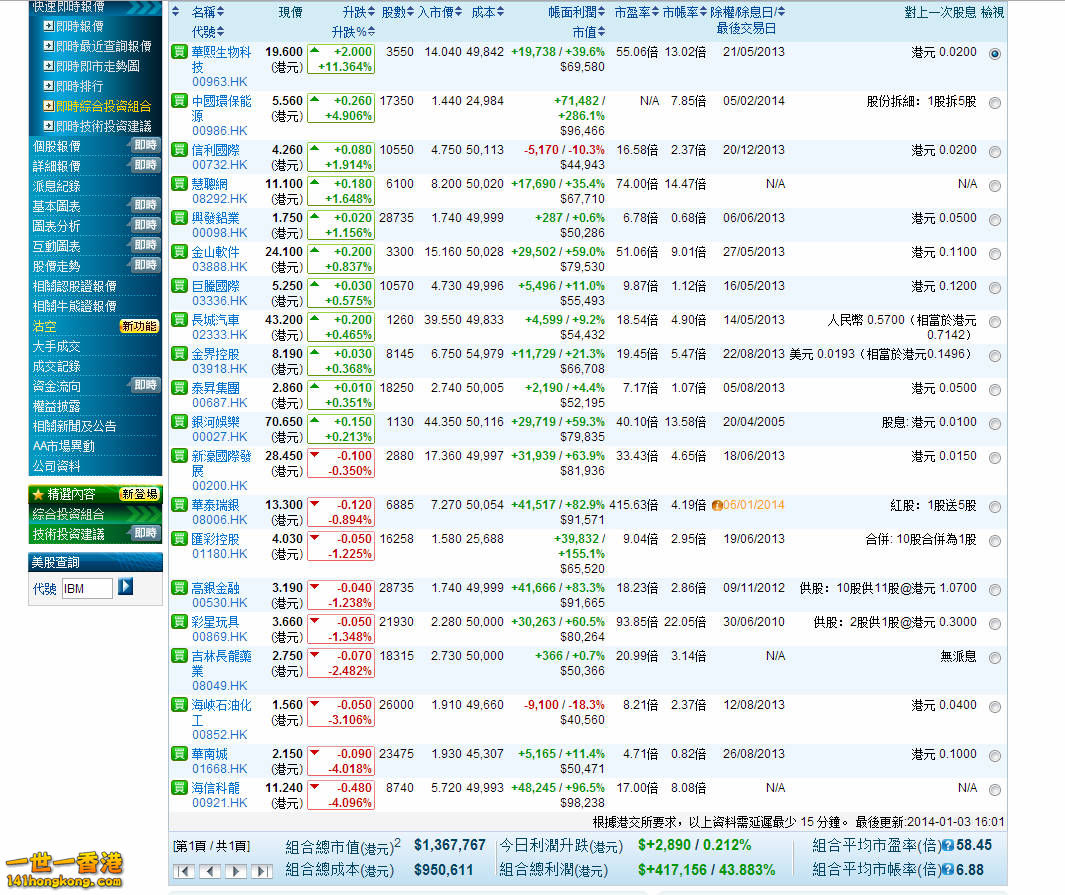Sort the table by 升跌 column
Image resolution: width=1065 pixels, height=895 pixels.
[x=359, y=12]
